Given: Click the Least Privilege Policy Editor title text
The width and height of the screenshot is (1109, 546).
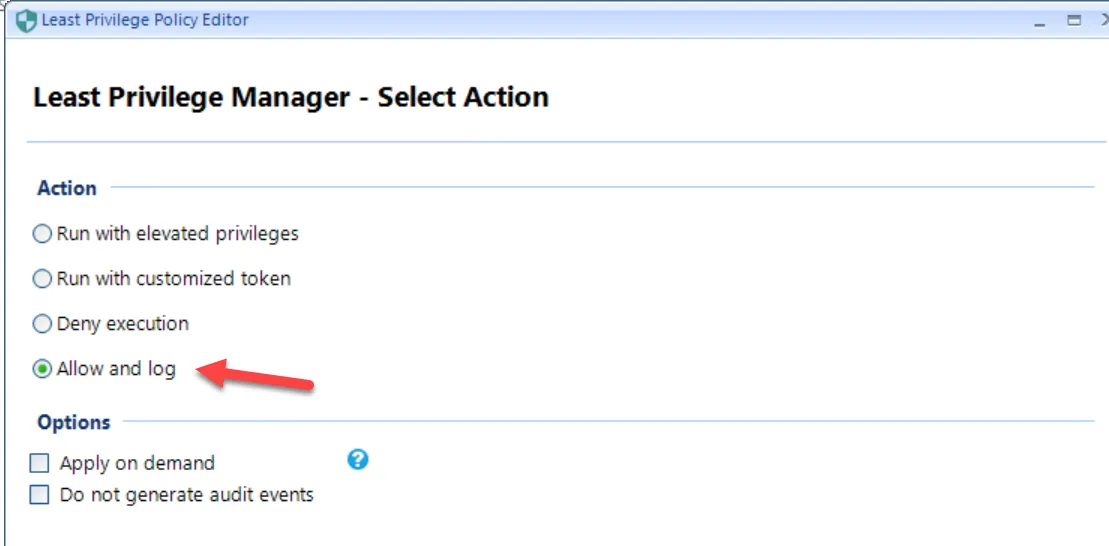Looking at the screenshot, I should click(x=145, y=20).
